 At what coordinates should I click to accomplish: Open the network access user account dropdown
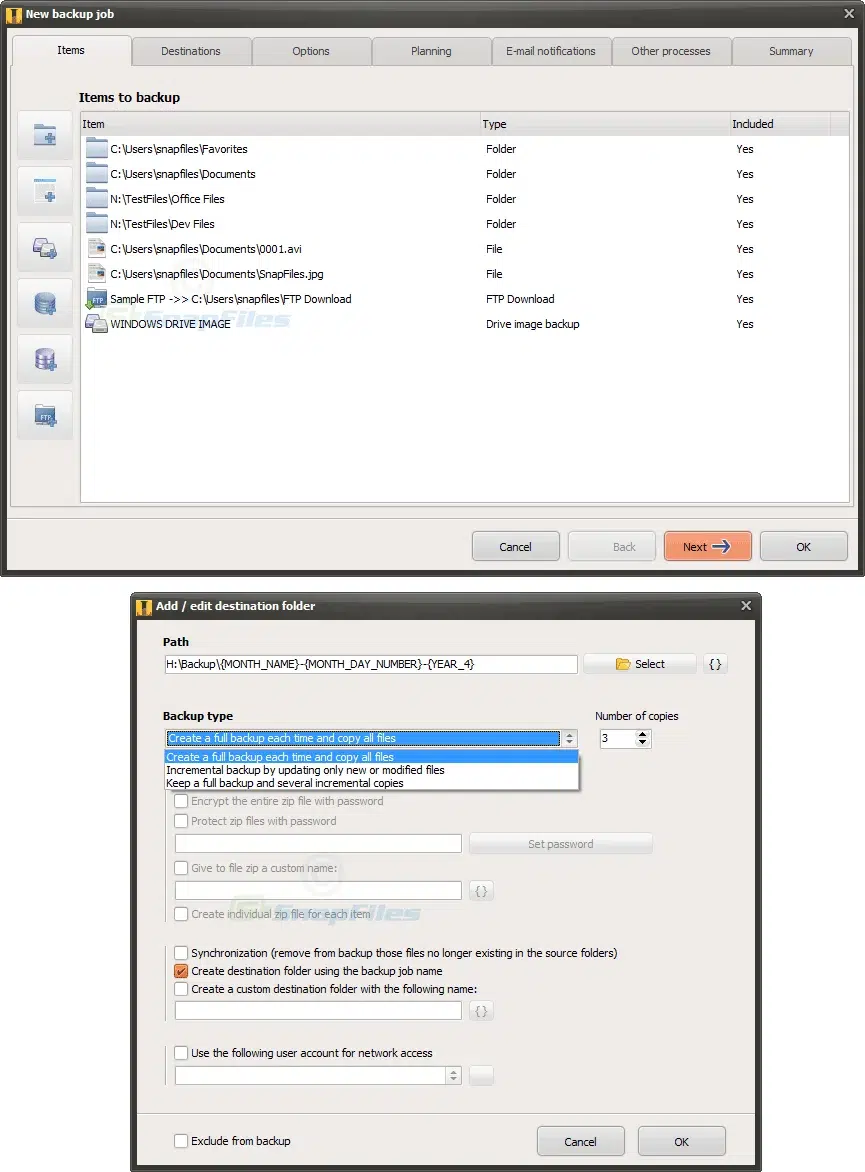pyautogui.click(x=452, y=1075)
